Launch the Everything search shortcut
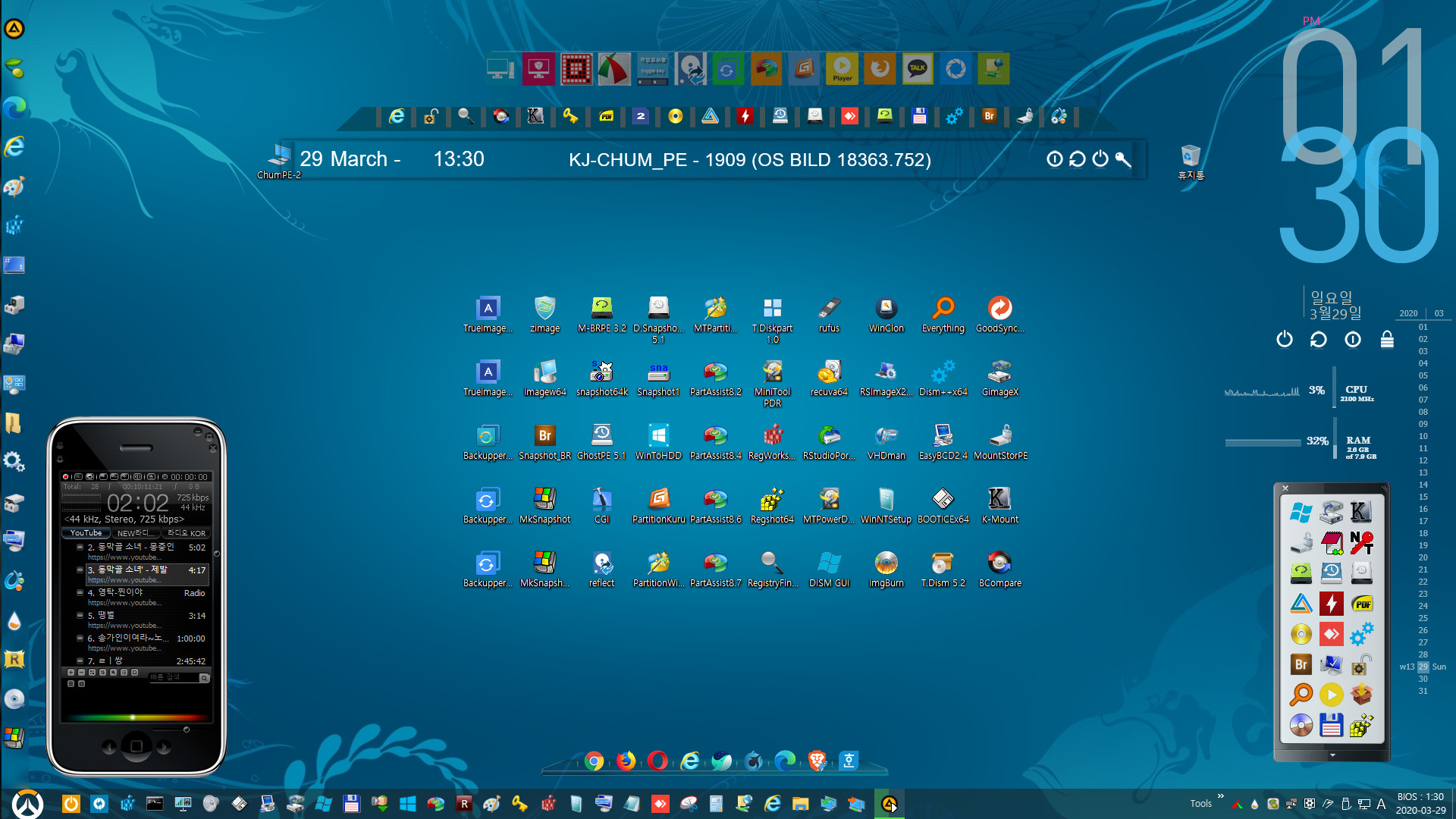 (x=943, y=315)
